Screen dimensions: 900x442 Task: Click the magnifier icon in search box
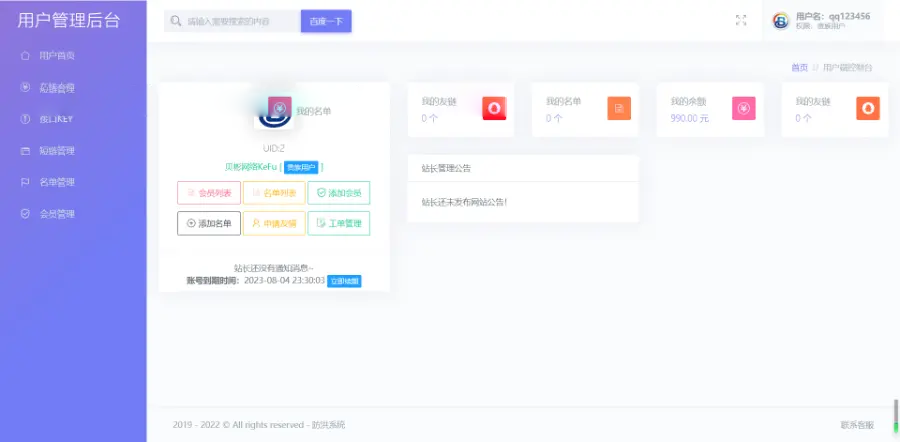click(176, 21)
